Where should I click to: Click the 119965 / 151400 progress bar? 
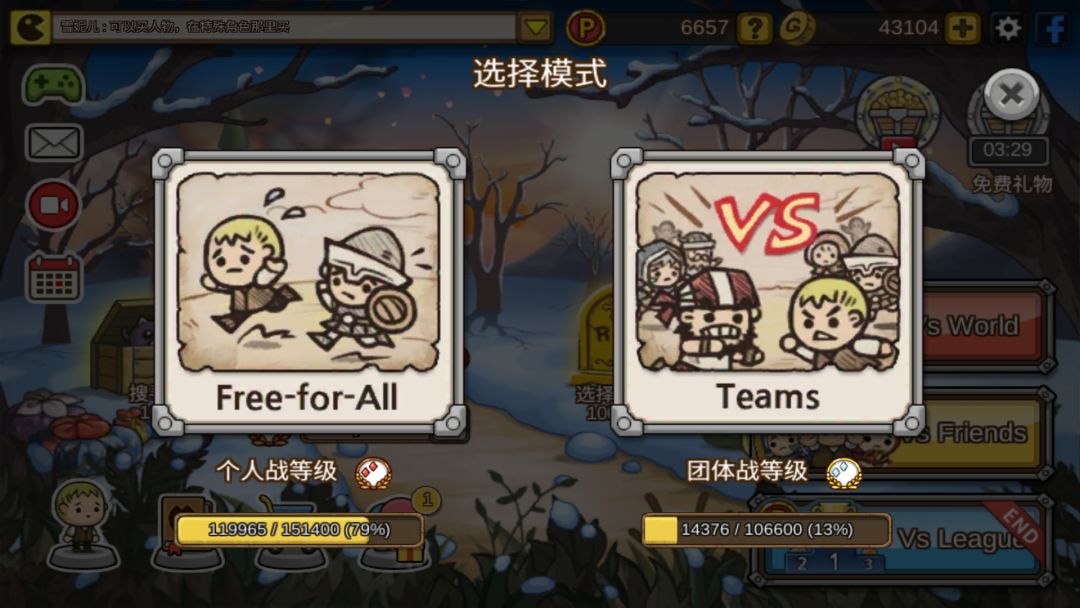299,530
